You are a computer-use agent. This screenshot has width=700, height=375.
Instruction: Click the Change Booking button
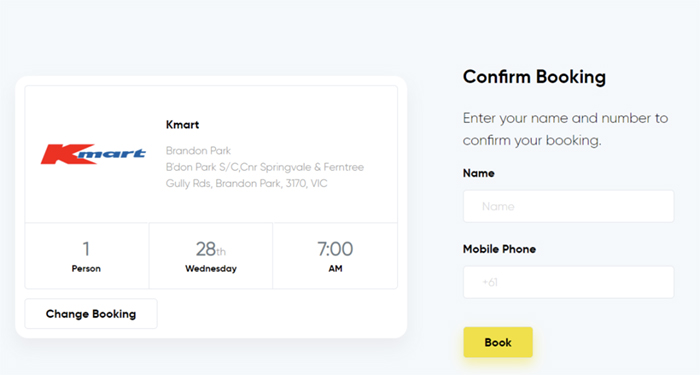(x=91, y=314)
